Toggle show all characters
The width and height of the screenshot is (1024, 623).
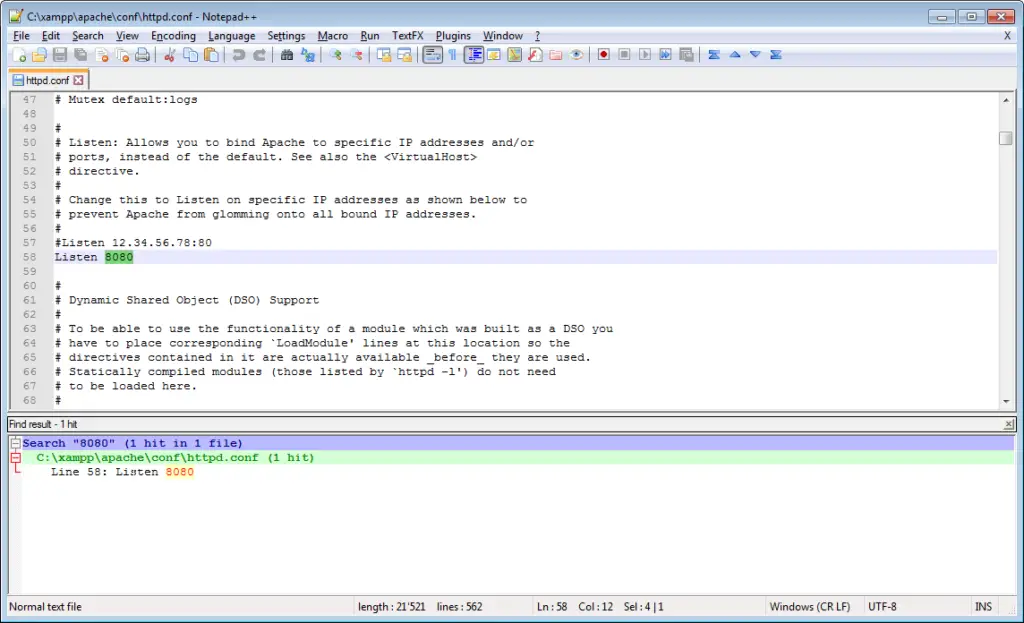[453, 55]
